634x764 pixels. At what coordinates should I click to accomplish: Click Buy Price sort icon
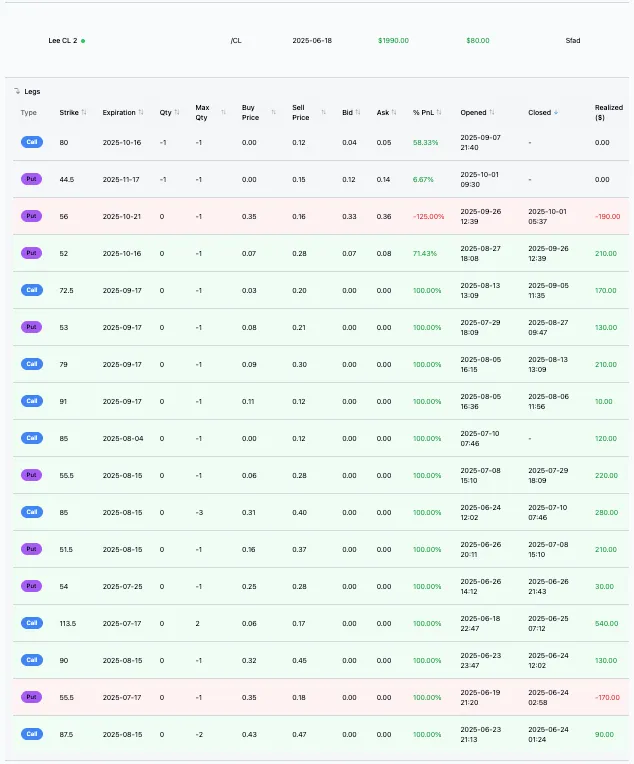(273, 113)
